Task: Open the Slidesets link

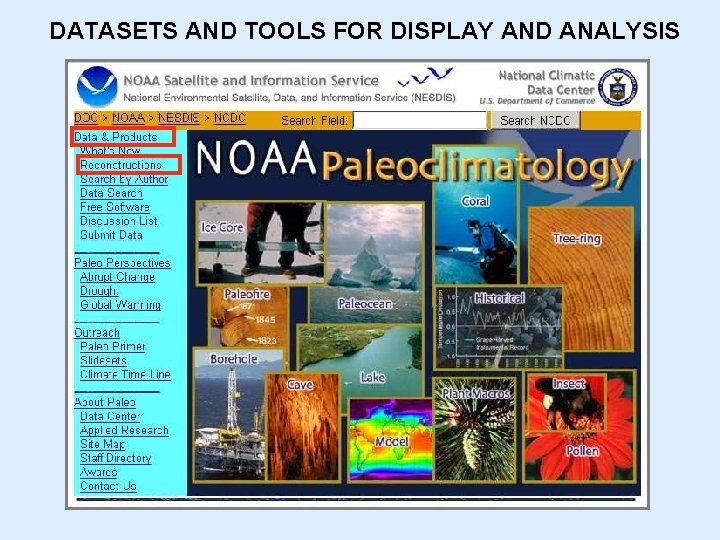Action: pos(103,360)
